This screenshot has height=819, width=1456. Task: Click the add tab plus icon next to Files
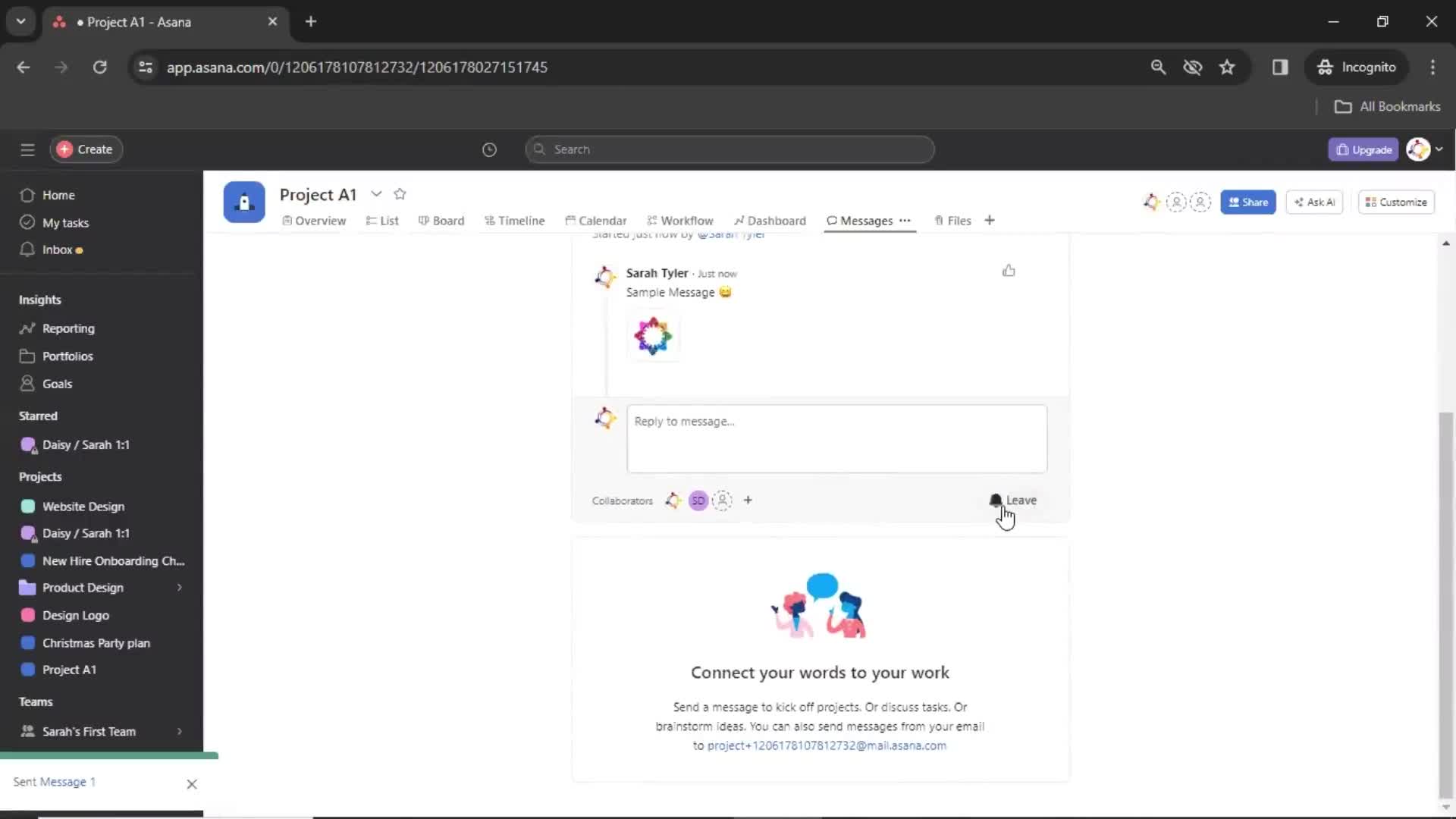click(x=990, y=220)
